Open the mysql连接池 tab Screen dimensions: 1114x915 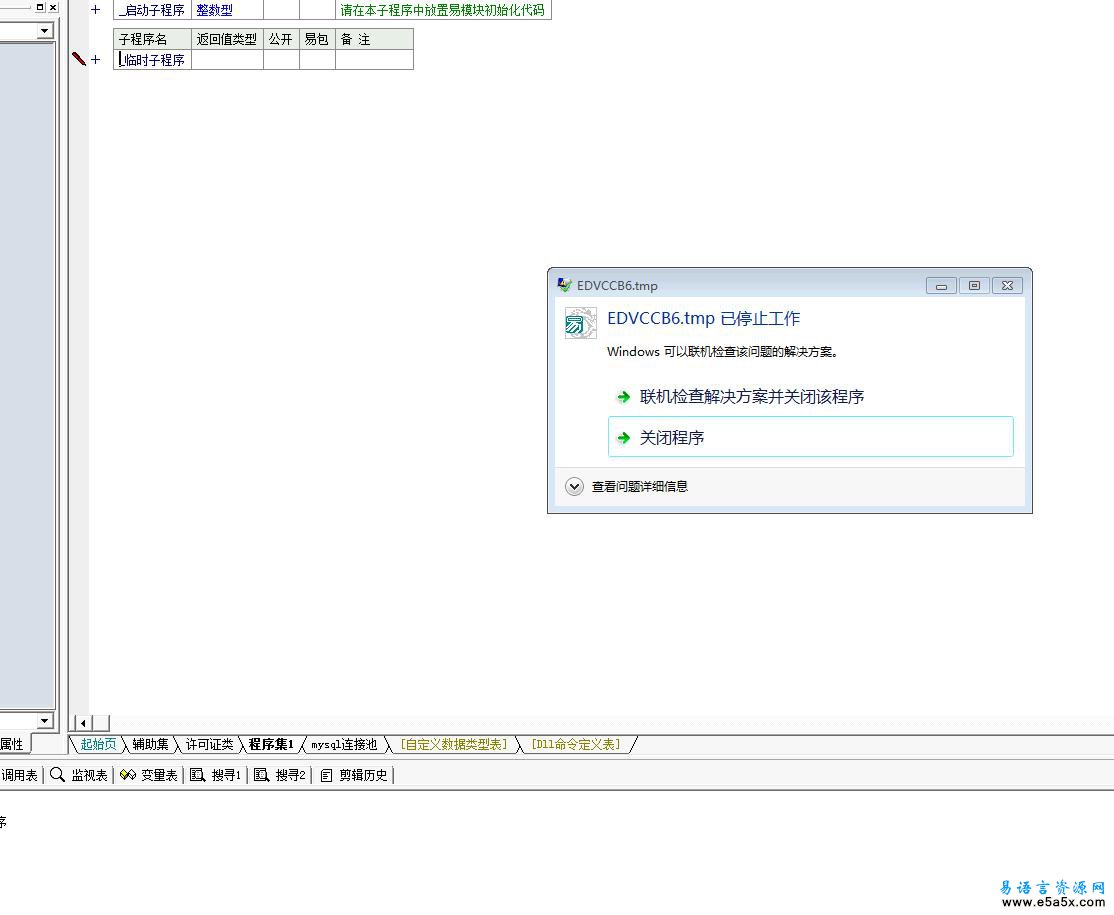344,745
